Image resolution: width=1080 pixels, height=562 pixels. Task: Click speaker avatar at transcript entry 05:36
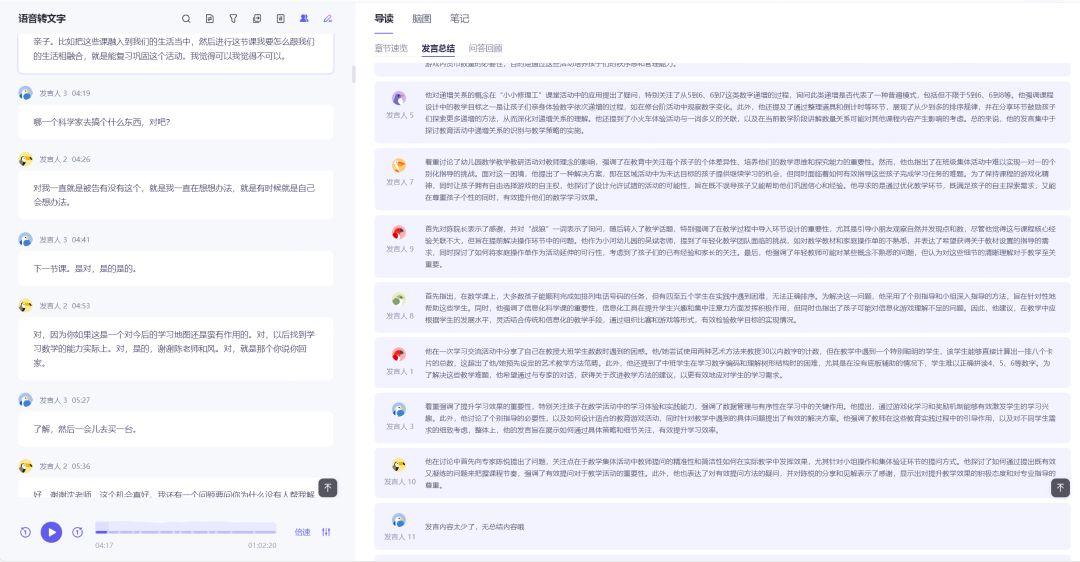pyautogui.click(x=25, y=466)
